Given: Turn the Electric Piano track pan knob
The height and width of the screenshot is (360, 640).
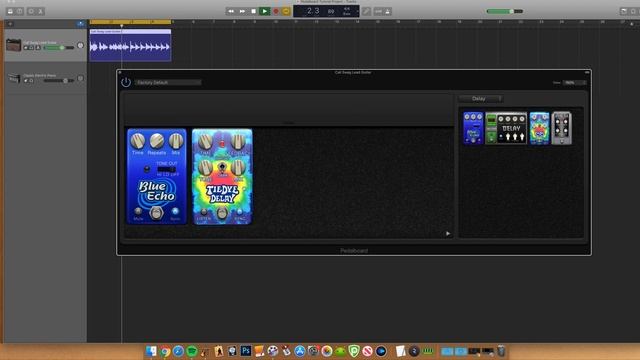Looking at the screenshot, I should tap(80, 78).
